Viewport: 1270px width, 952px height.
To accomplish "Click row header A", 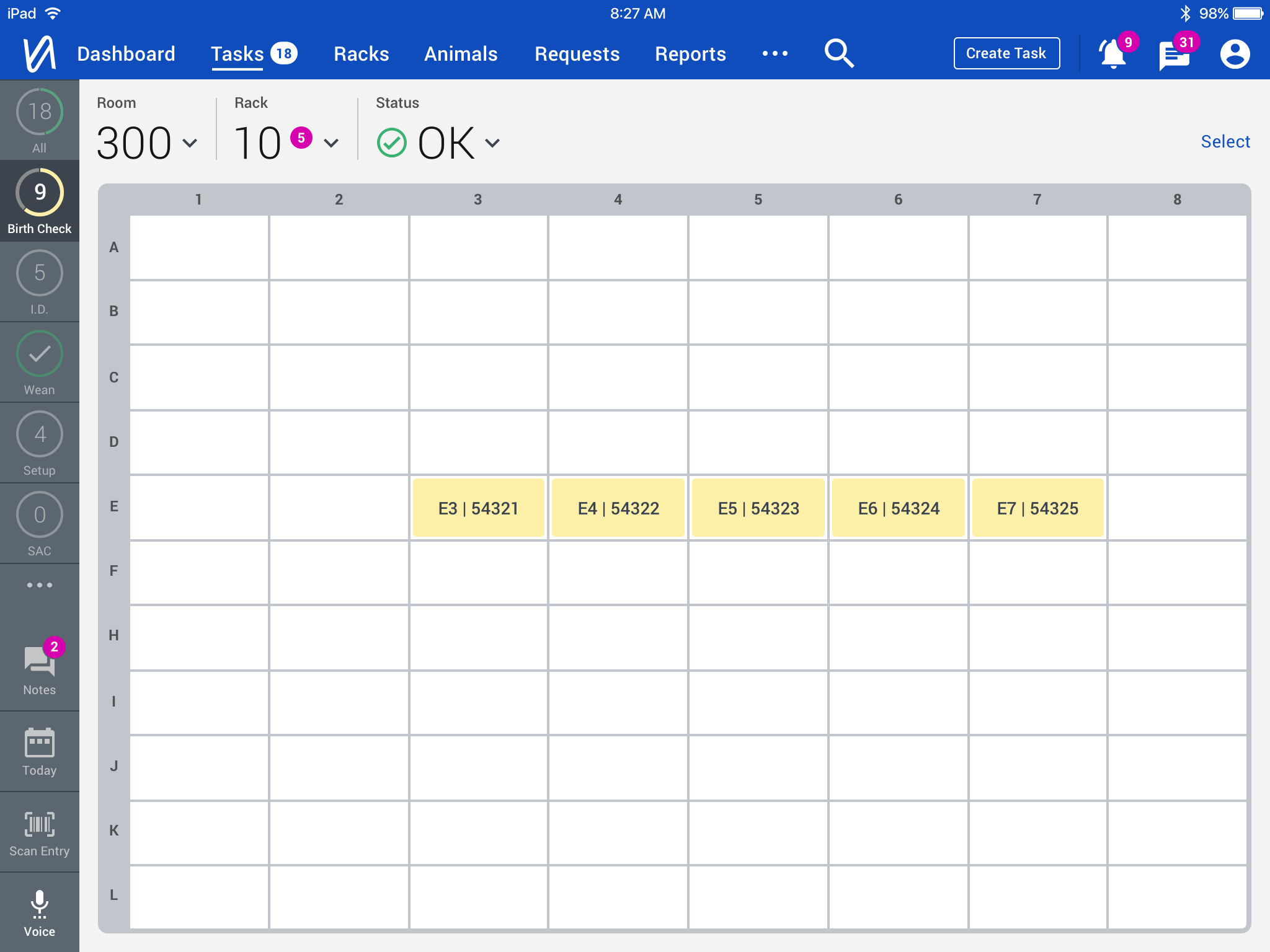I will click(114, 247).
